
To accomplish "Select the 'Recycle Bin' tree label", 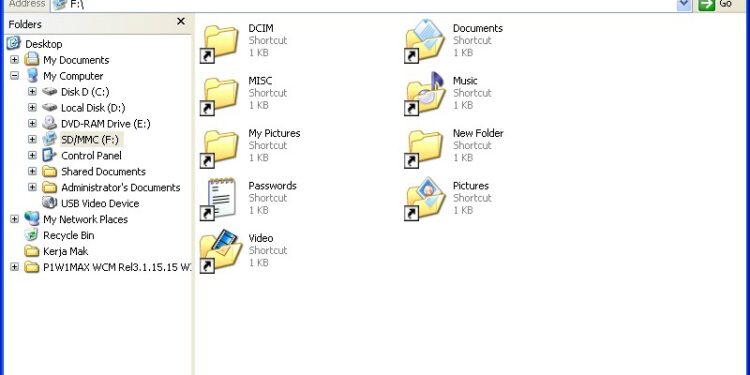I will (x=68, y=235).
